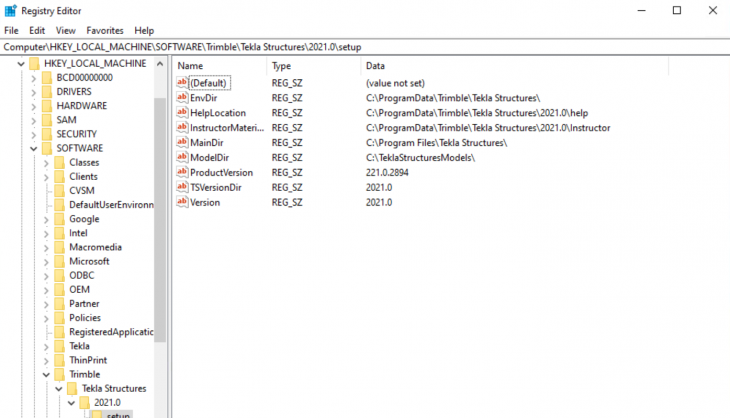The width and height of the screenshot is (730, 418).
Task: Click the folder icon beside Google
Action: tap(59, 219)
